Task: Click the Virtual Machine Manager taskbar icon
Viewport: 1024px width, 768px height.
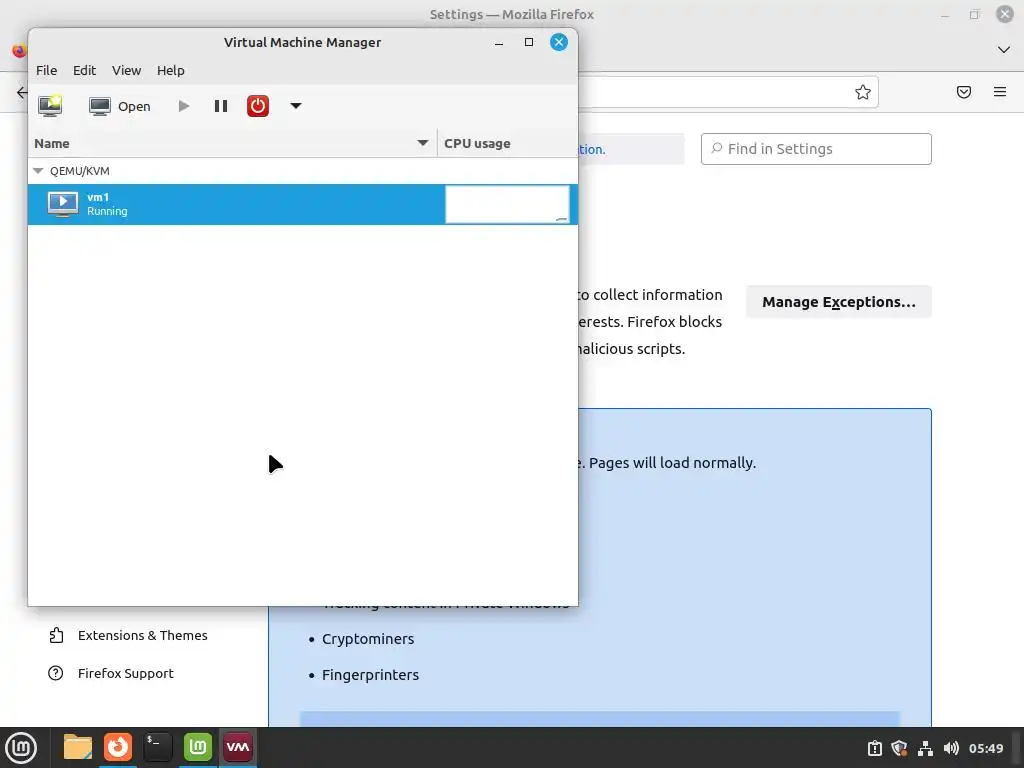Action: (238, 748)
